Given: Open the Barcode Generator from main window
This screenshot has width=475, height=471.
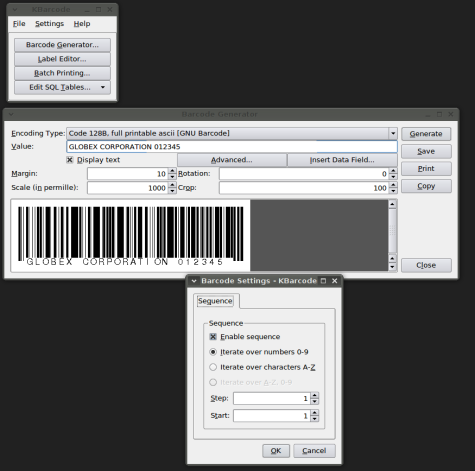Looking at the screenshot, I should click(x=62, y=45).
